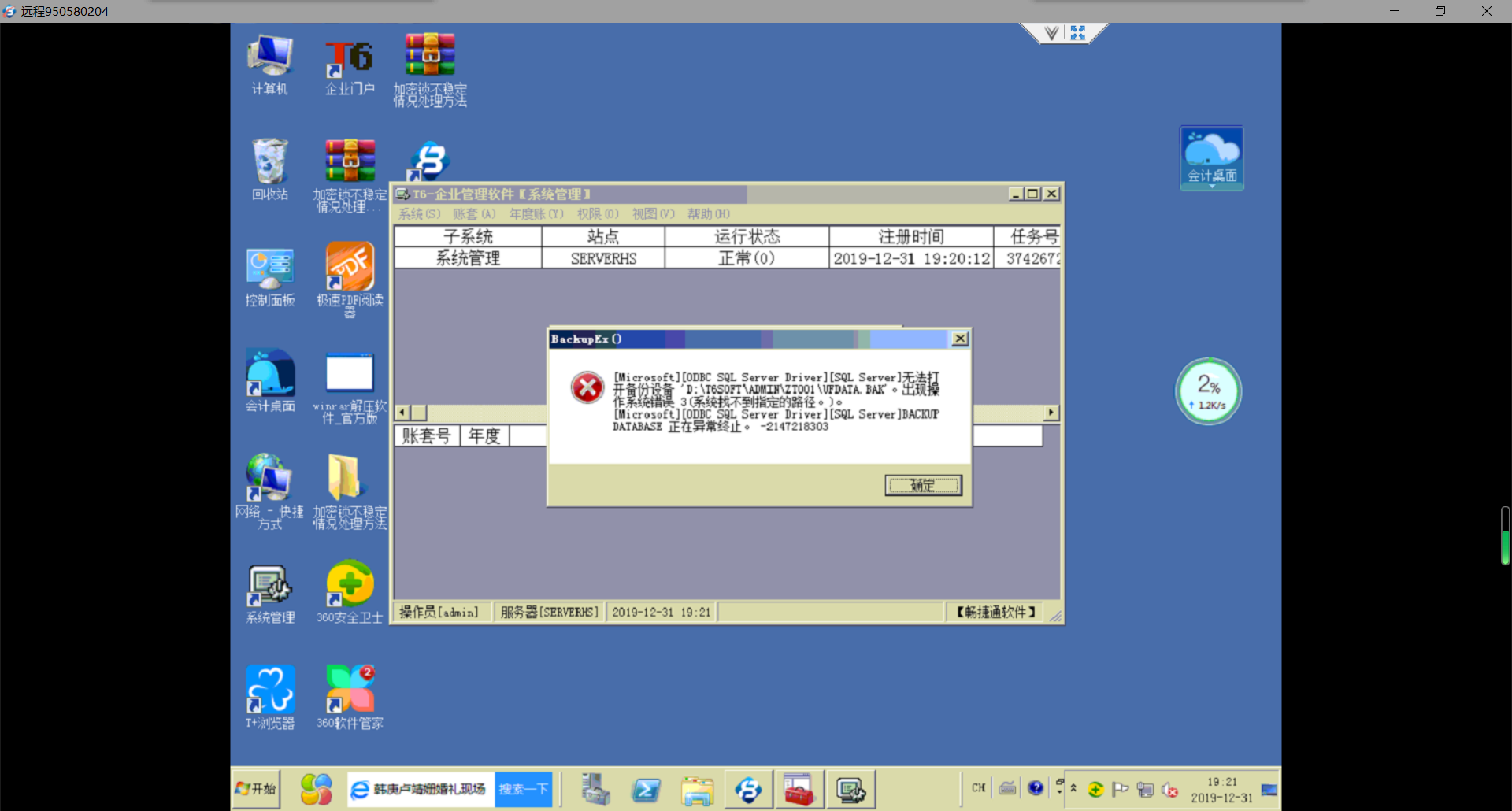Close the BackupEx error dialog
This screenshot has height=811, width=1512.
pyautogui.click(x=960, y=339)
